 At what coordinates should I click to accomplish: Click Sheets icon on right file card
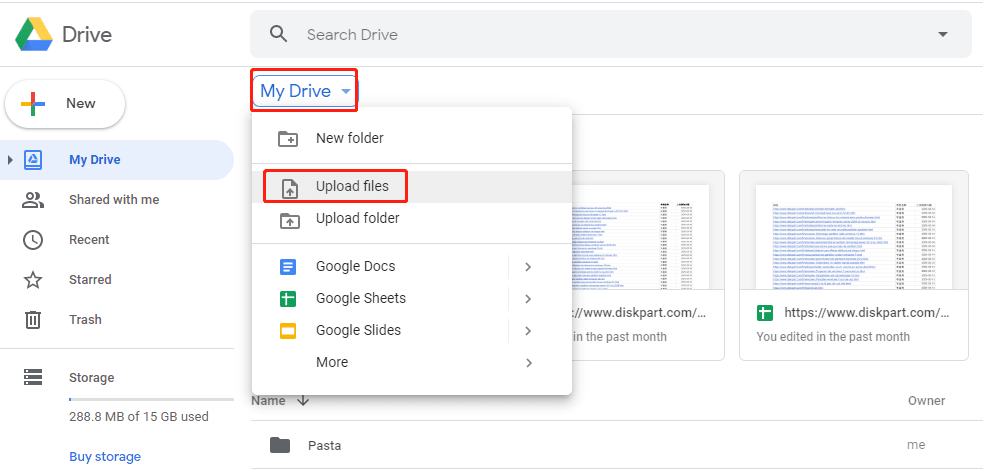pyautogui.click(x=764, y=313)
